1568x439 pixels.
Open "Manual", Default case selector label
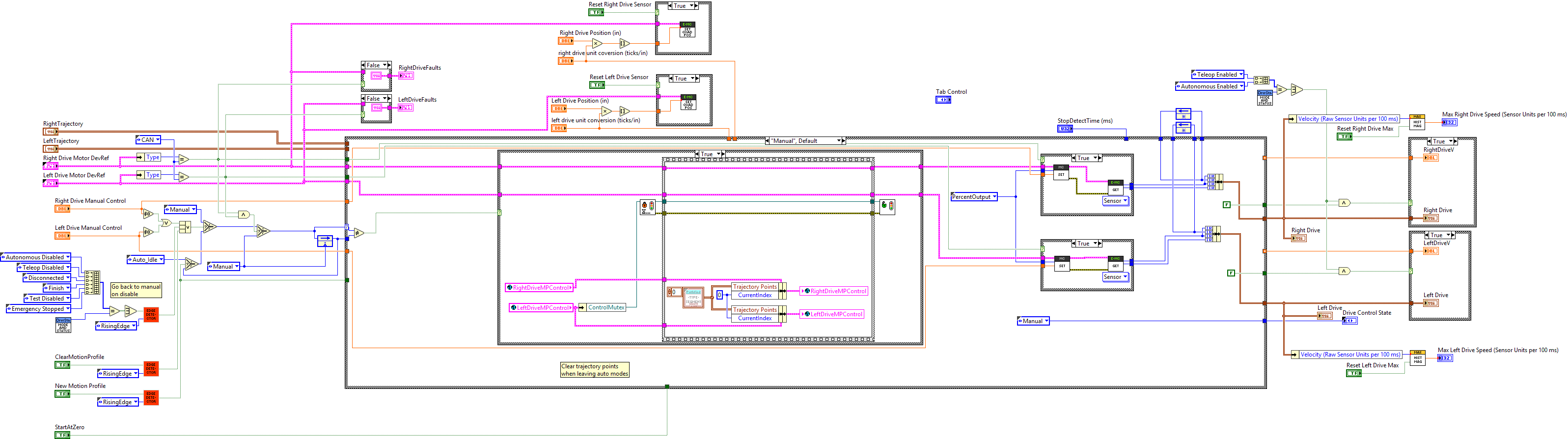coord(805,140)
